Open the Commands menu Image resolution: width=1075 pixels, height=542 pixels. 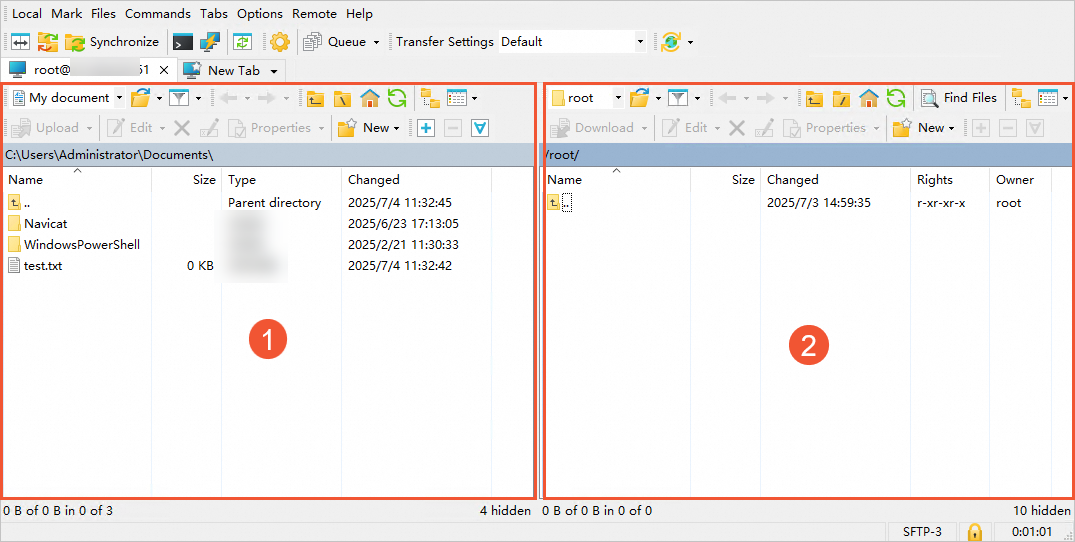(157, 14)
